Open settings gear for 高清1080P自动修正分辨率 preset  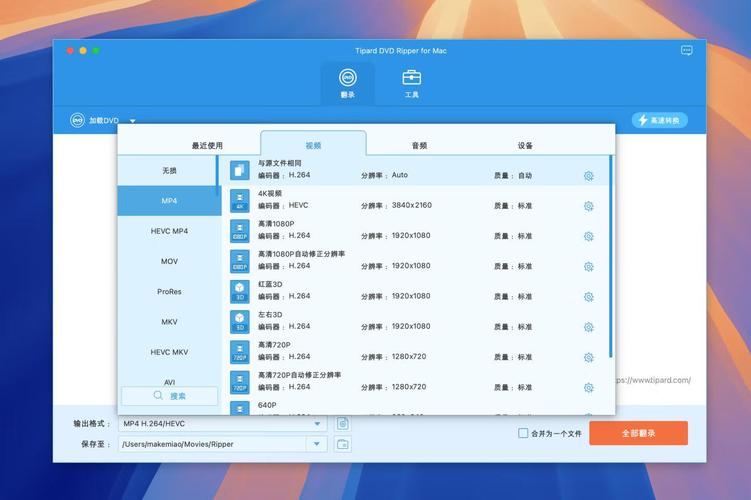pyautogui.click(x=589, y=266)
